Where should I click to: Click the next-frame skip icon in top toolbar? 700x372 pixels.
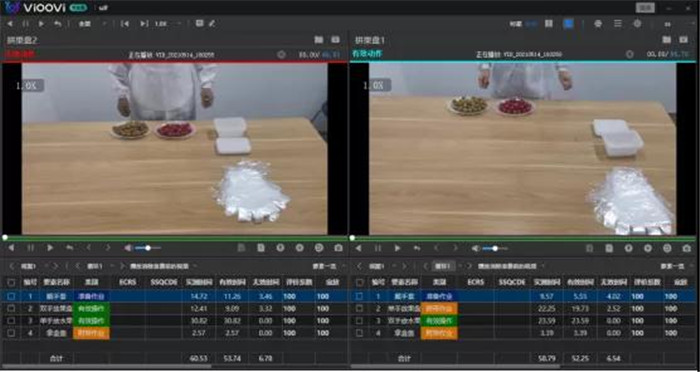tap(144, 24)
